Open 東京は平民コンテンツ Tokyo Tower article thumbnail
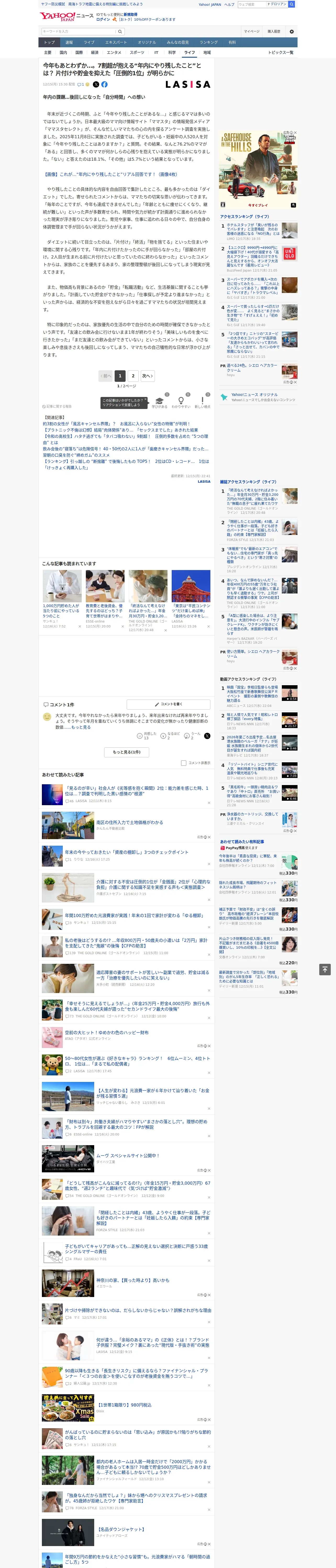Screen dimensions: 336x1568 pos(191,586)
